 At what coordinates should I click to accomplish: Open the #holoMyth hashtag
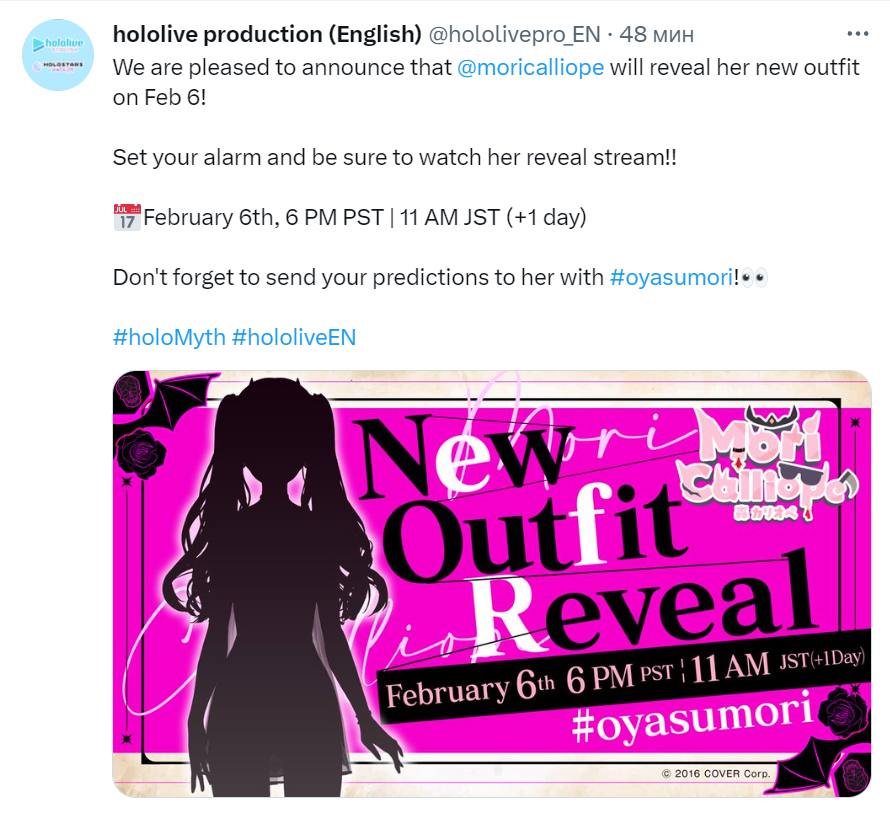coord(169,338)
